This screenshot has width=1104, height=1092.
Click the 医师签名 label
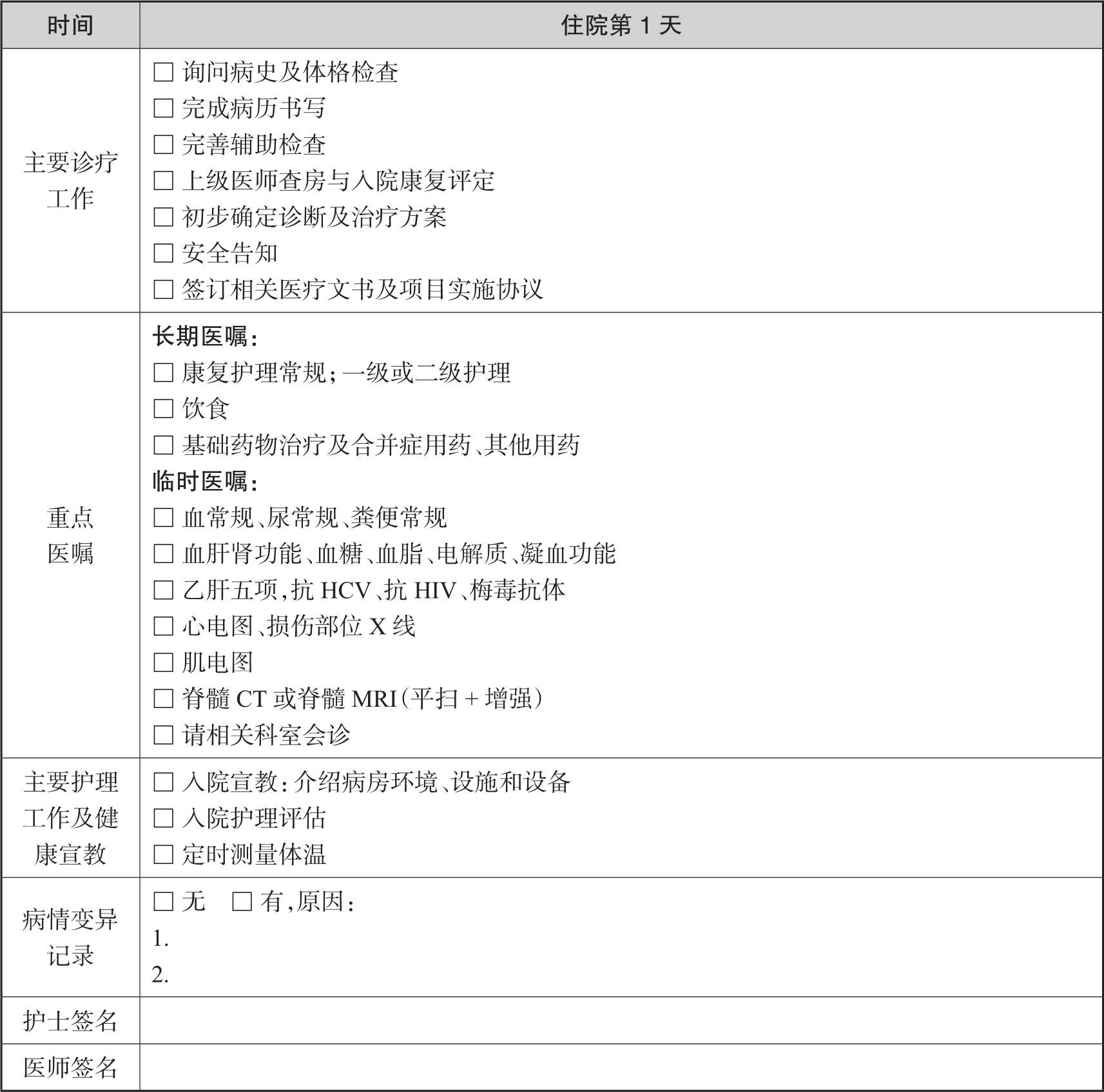click(x=70, y=1068)
